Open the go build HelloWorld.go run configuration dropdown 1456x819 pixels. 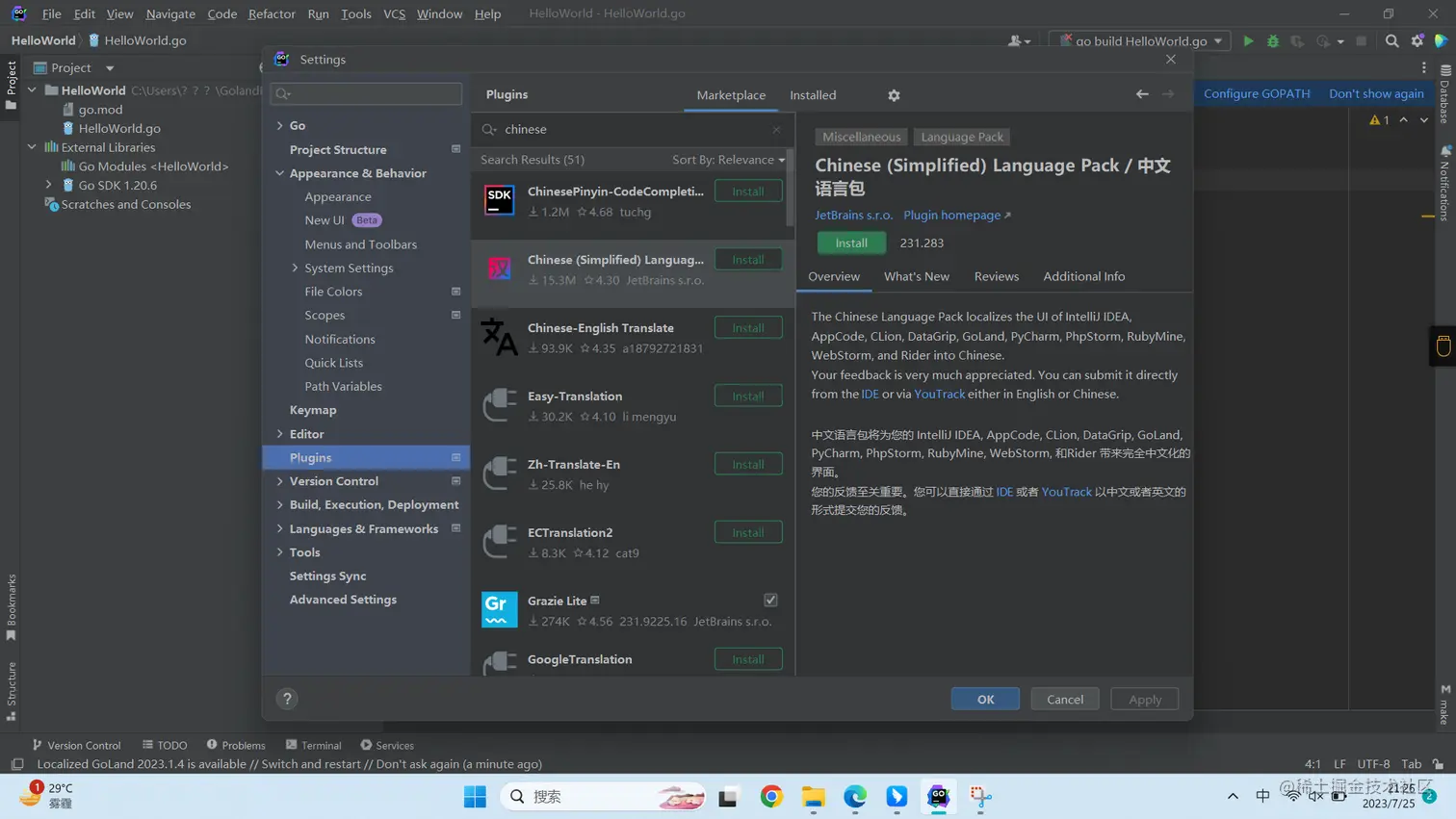[1139, 41]
